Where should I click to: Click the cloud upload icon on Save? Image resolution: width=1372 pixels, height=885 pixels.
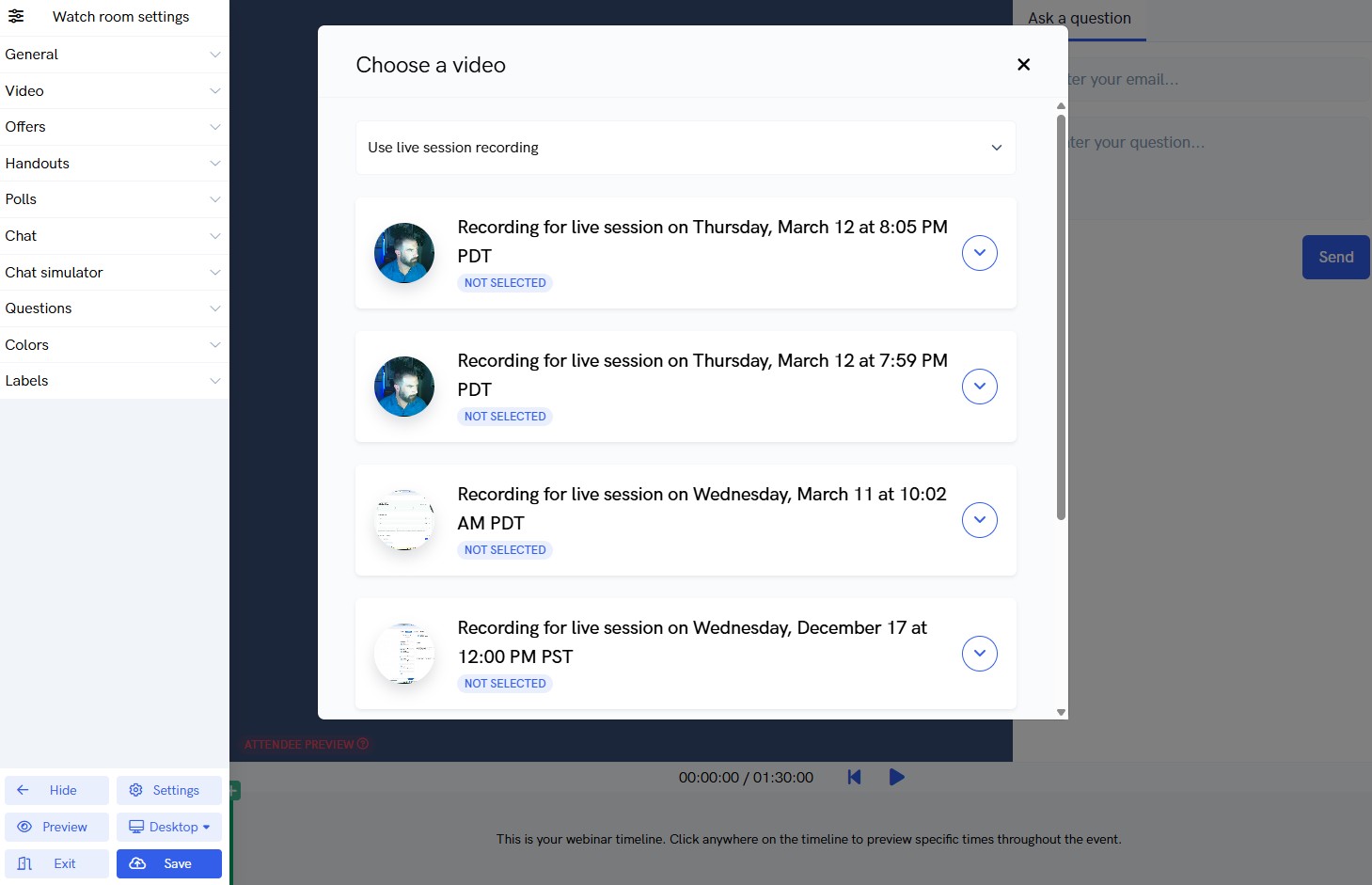click(x=137, y=863)
